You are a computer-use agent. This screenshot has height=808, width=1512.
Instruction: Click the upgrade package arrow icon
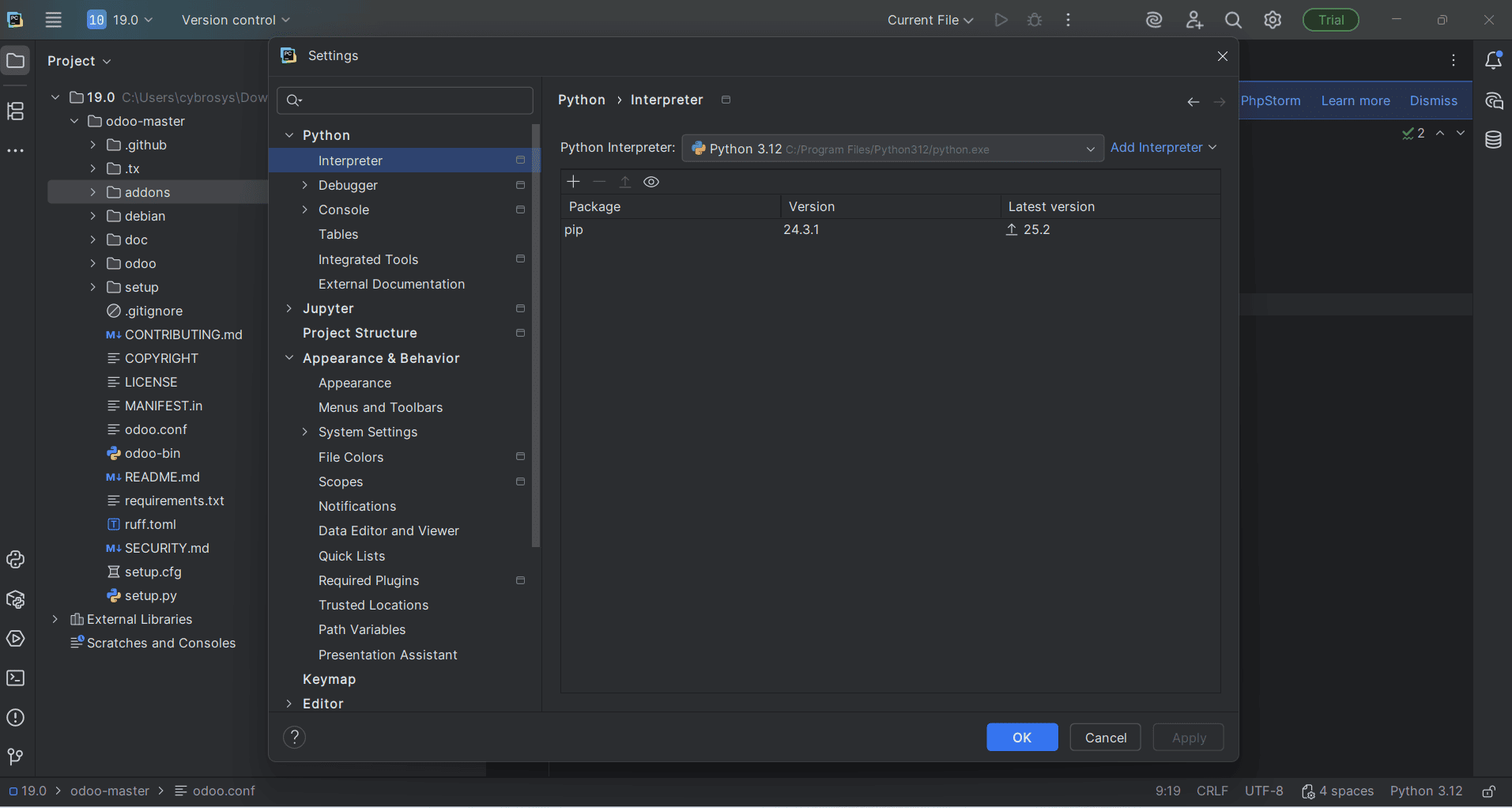[x=625, y=182]
